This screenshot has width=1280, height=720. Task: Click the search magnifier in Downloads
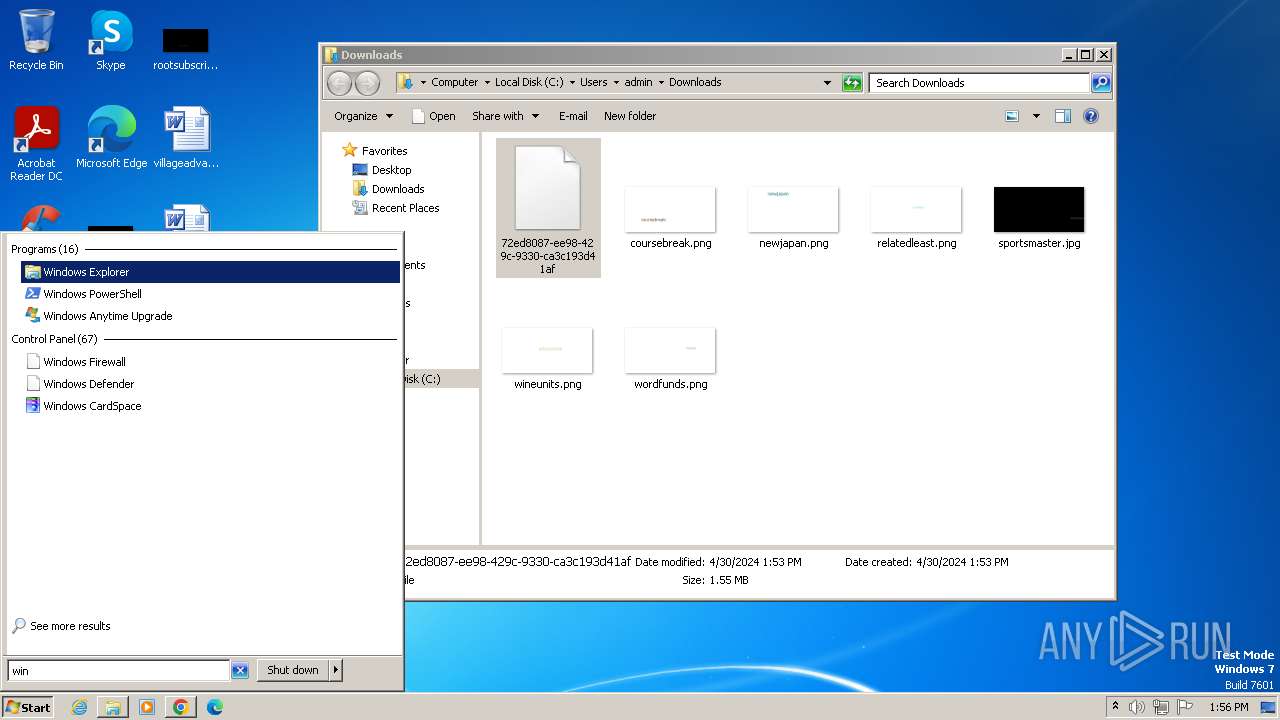click(1100, 83)
